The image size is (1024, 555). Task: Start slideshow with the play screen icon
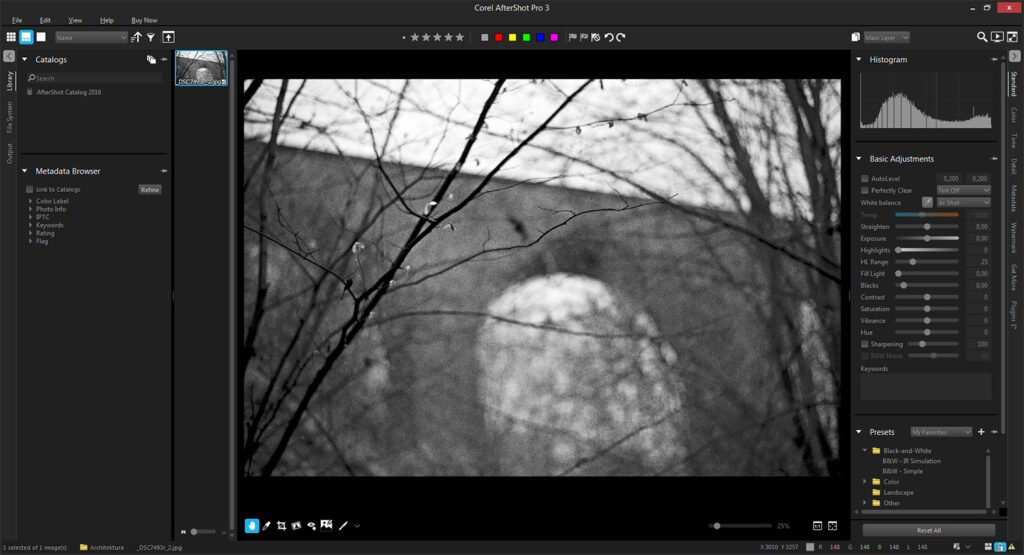(997, 37)
